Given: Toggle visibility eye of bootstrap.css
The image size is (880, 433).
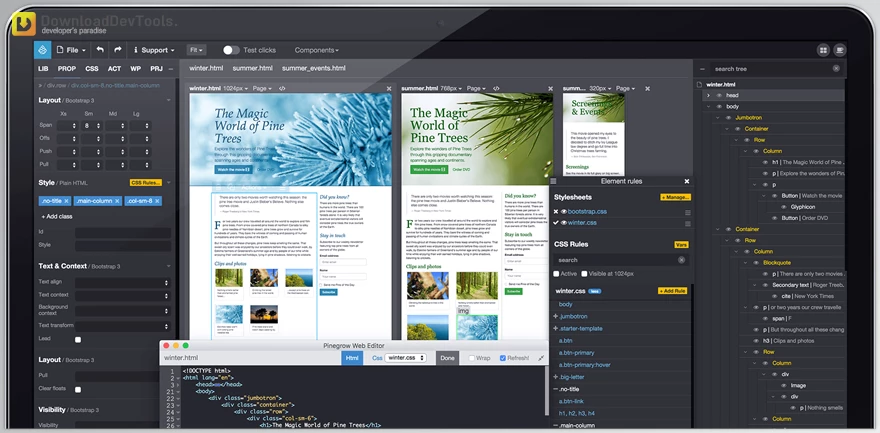Looking at the screenshot, I should 563,212.
